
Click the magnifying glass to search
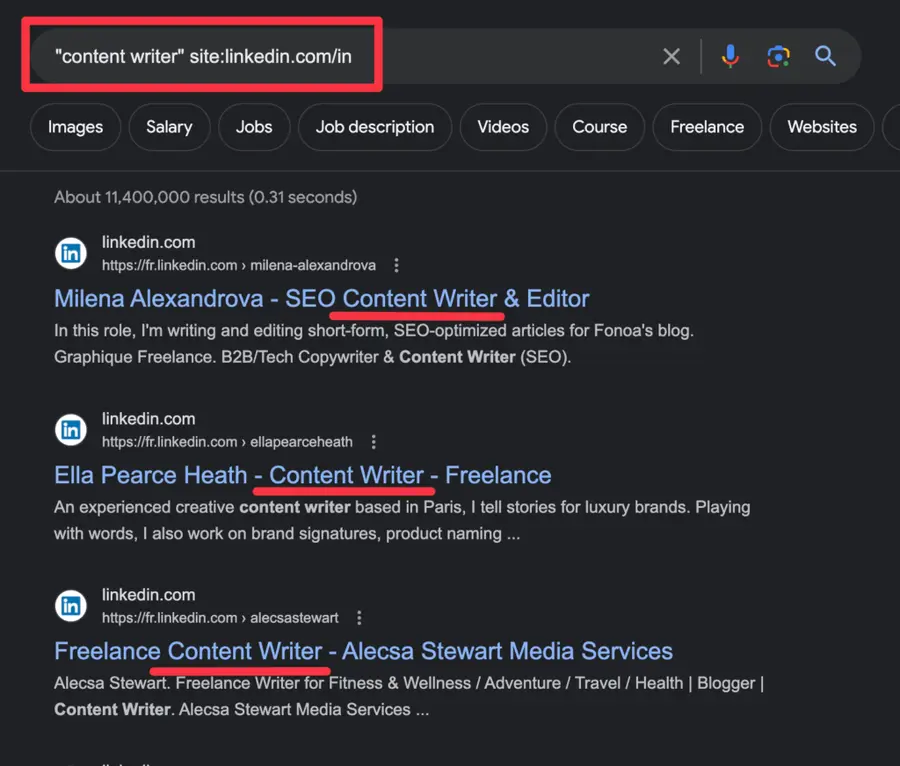tap(825, 56)
